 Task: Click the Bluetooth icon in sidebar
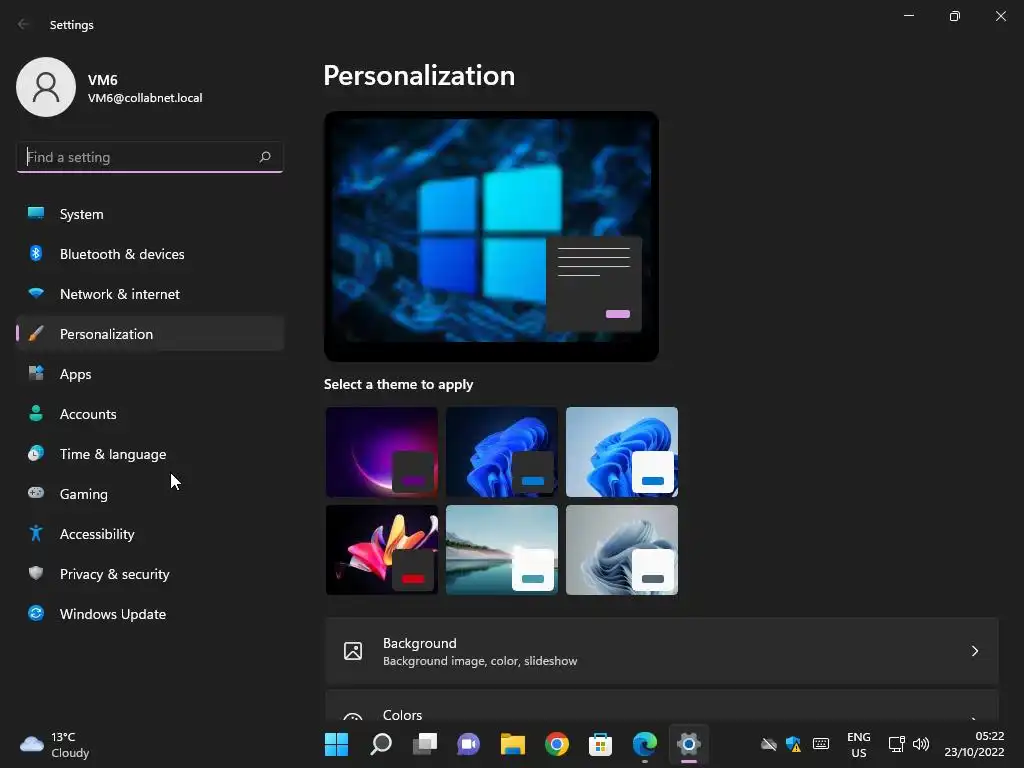click(36, 253)
